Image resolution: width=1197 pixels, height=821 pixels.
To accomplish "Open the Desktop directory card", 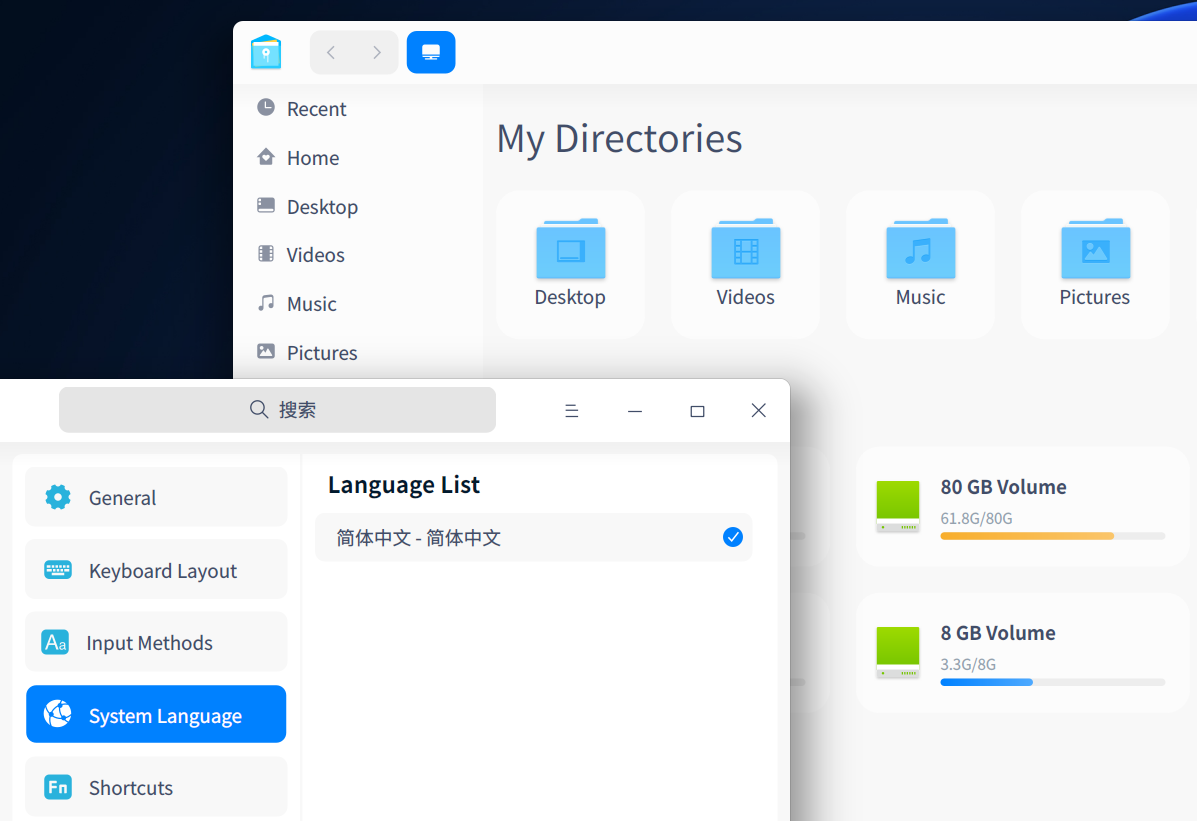I will click(570, 263).
